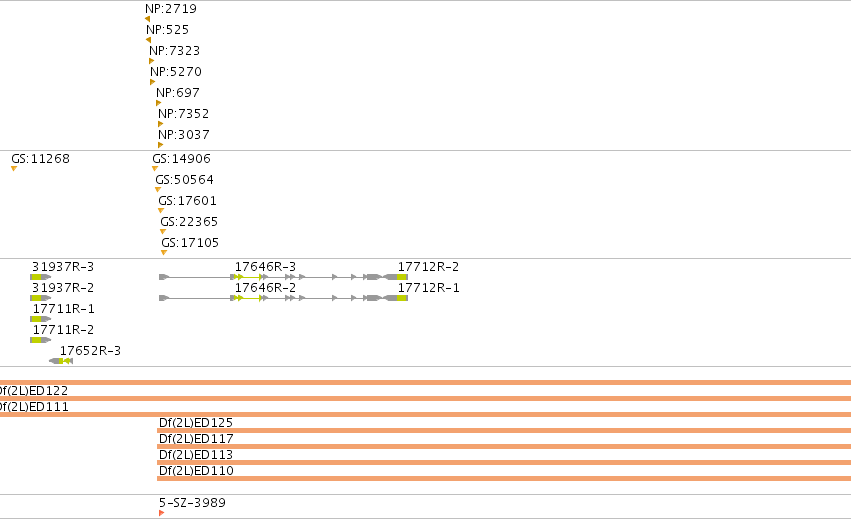Click the NP:3037 label
Viewport: 851px width, 519px height.
(183, 135)
